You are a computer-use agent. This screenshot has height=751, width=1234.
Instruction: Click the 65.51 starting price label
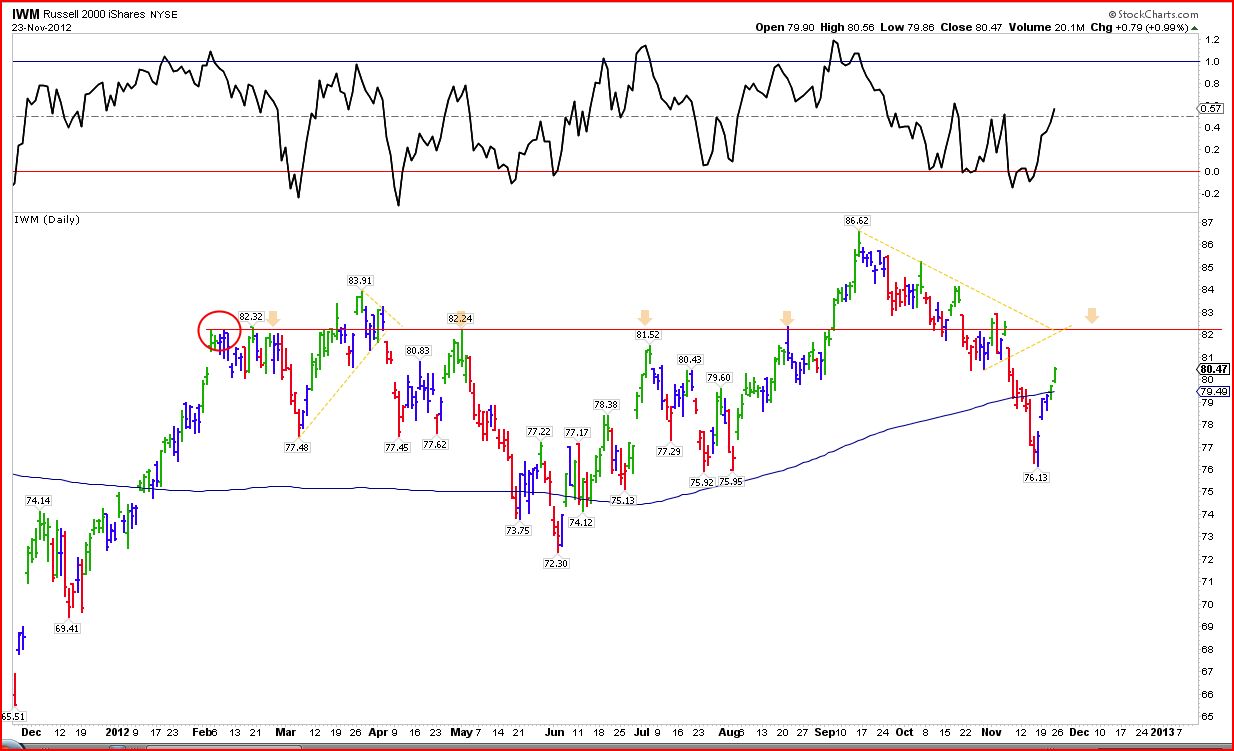pyautogui.click(x=13, y=716)
